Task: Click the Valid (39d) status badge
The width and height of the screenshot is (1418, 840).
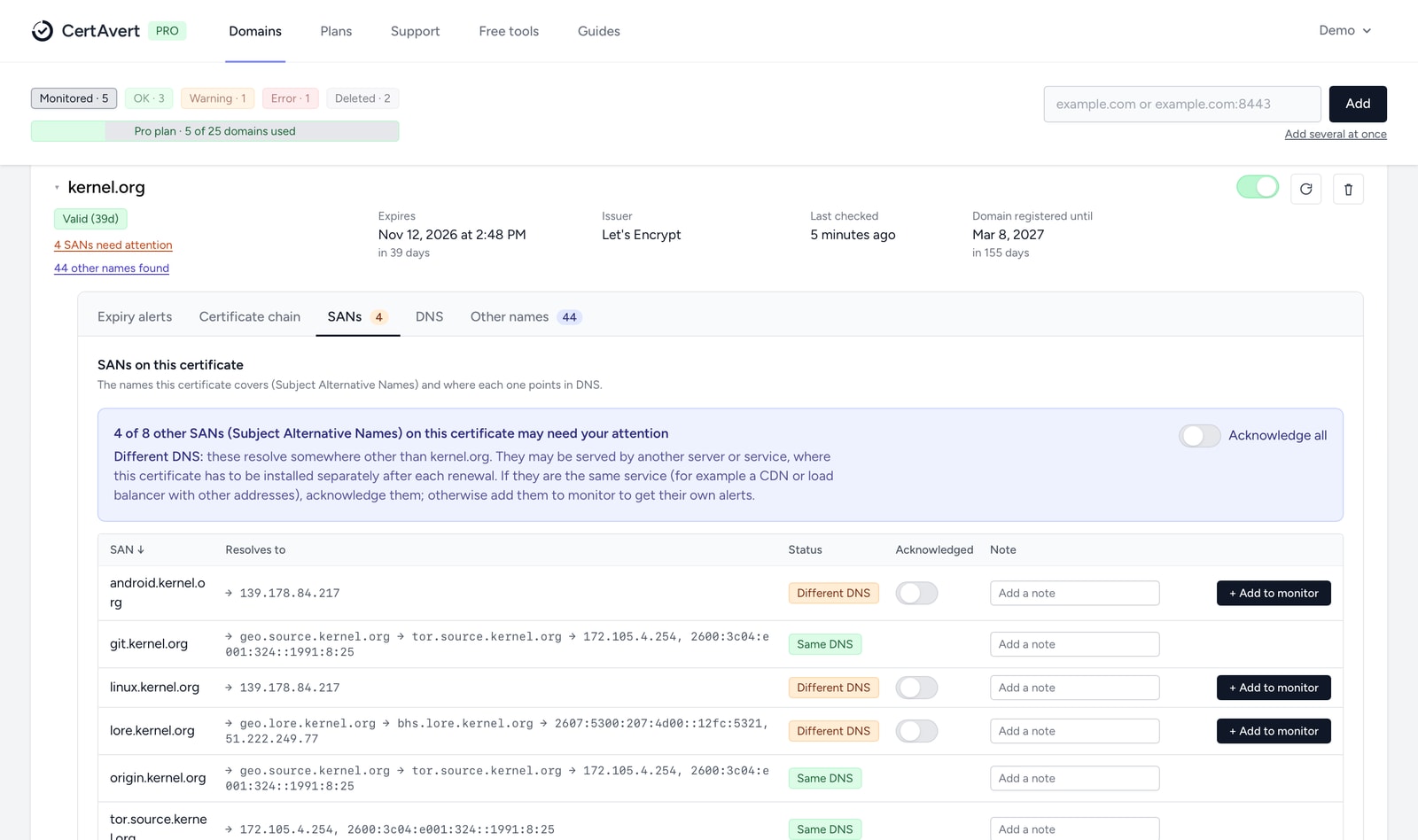Action: (90, 219)
